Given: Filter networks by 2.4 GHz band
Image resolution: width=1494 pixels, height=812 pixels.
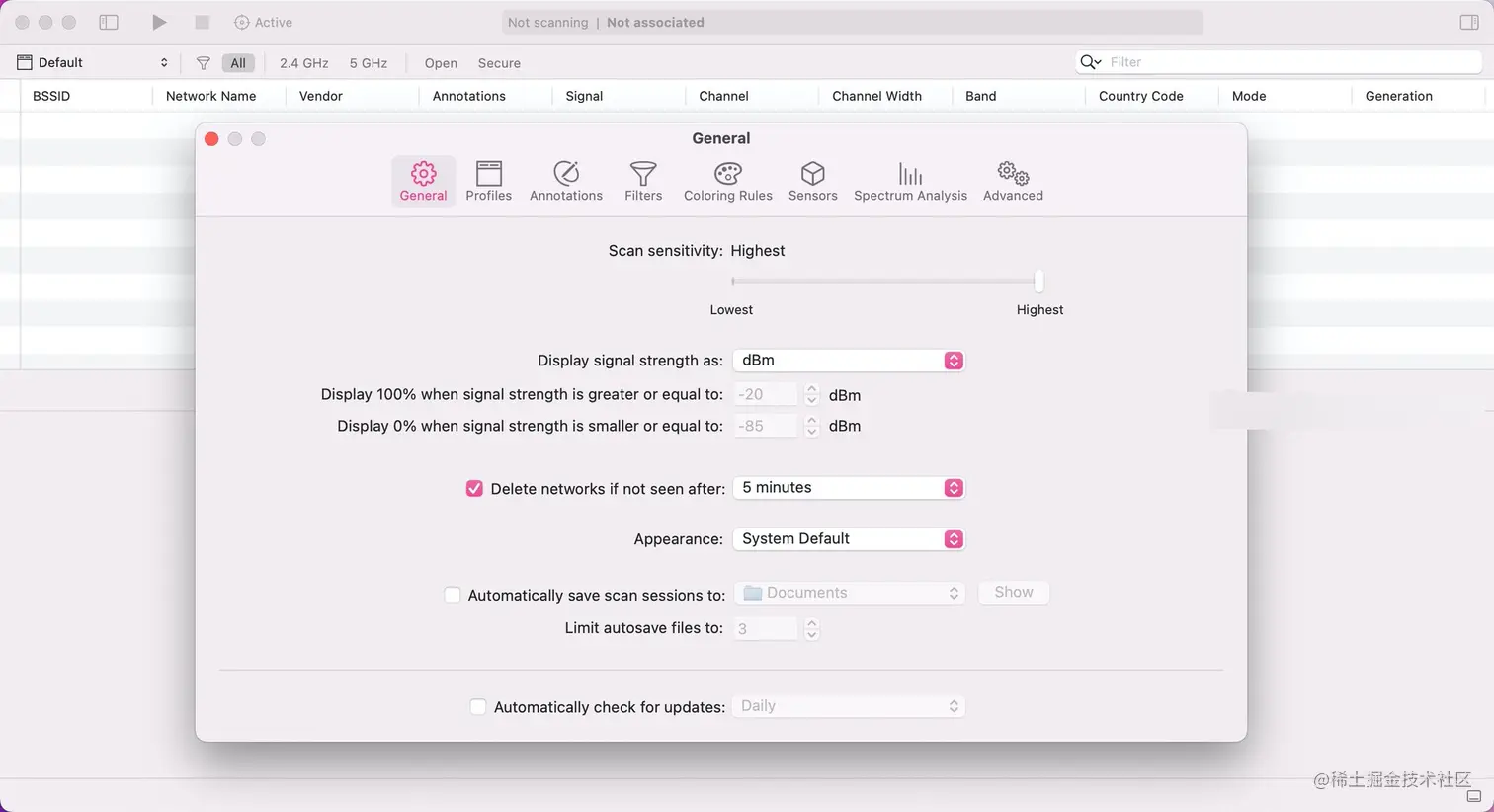Looking at the screenshot, I should tap(303, 63).
